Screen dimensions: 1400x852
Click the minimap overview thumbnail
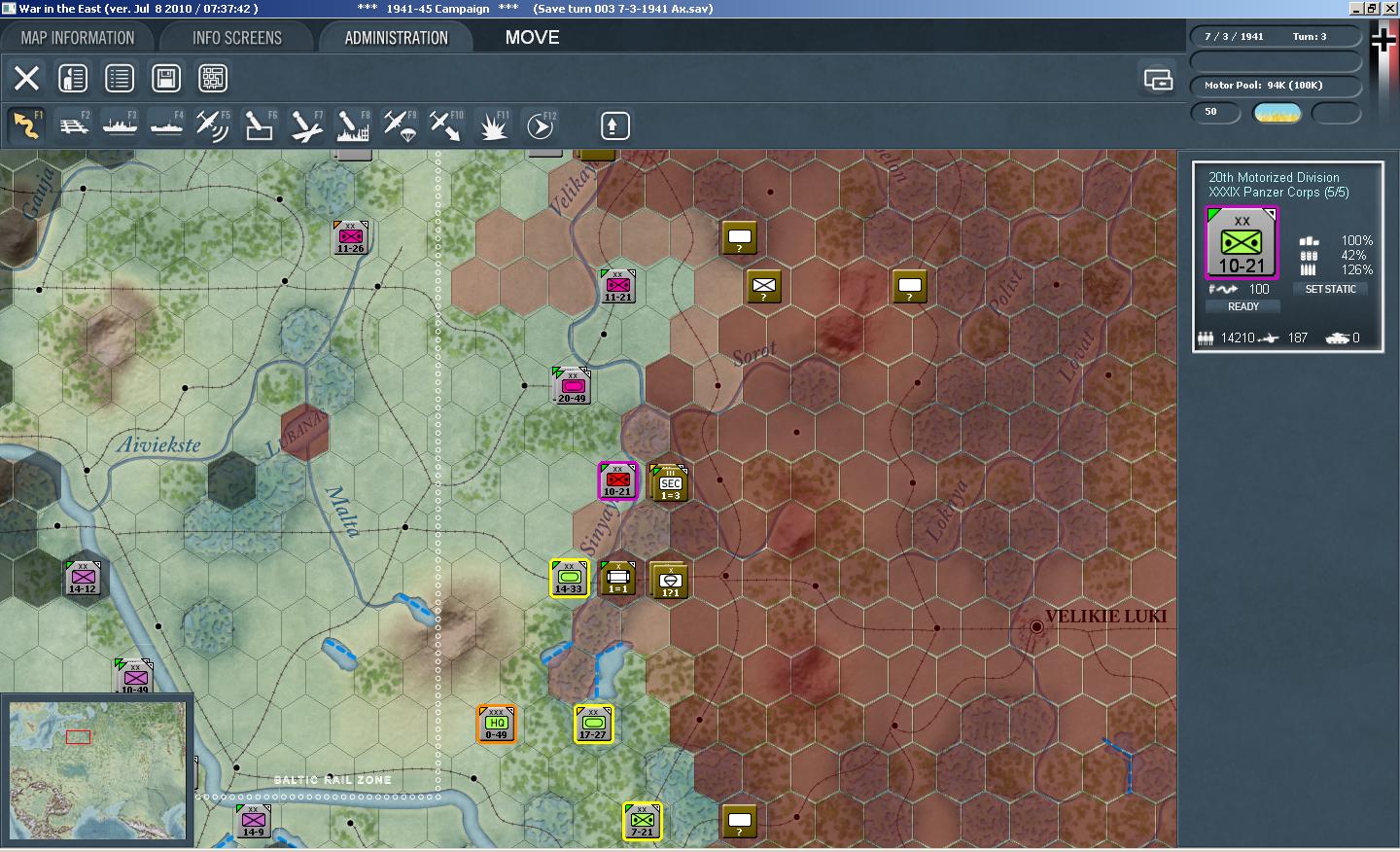tap(96, 770)
